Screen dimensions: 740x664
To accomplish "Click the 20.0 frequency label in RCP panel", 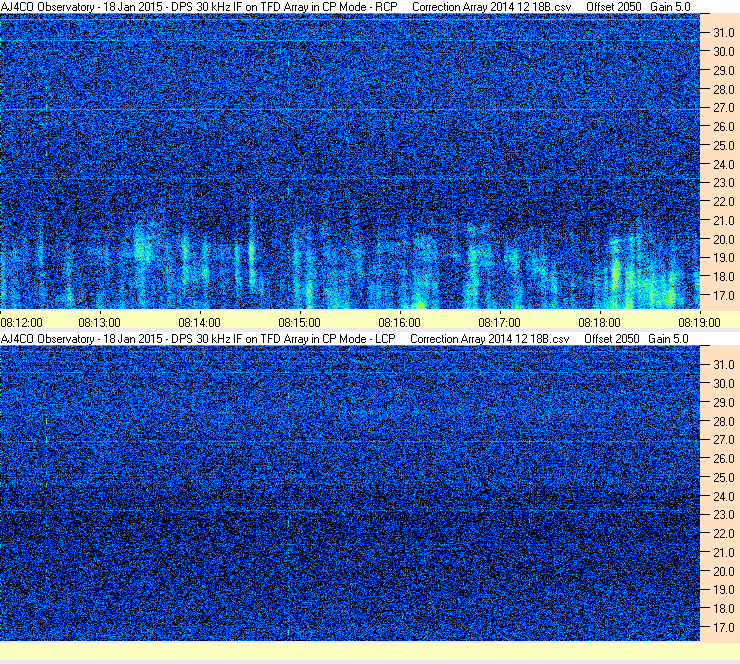I will (724, 239).
